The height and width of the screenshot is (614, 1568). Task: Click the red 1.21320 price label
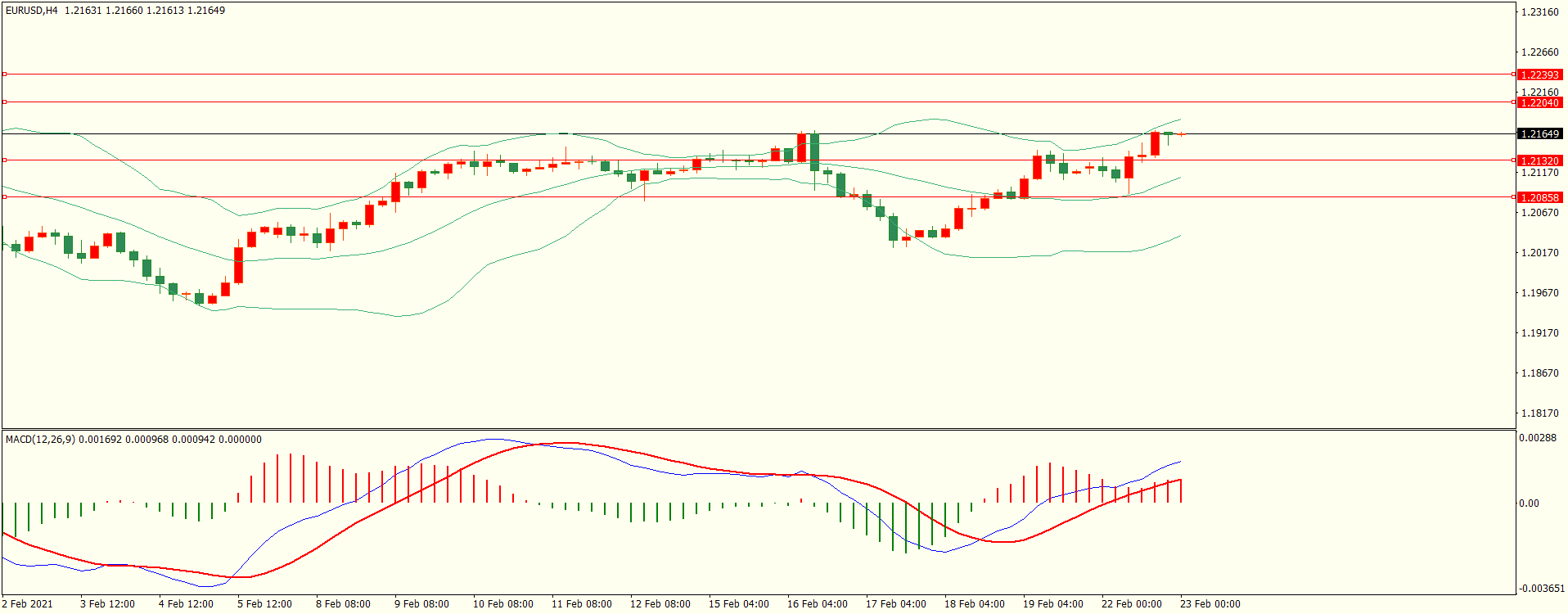(x=1539, y=160)
